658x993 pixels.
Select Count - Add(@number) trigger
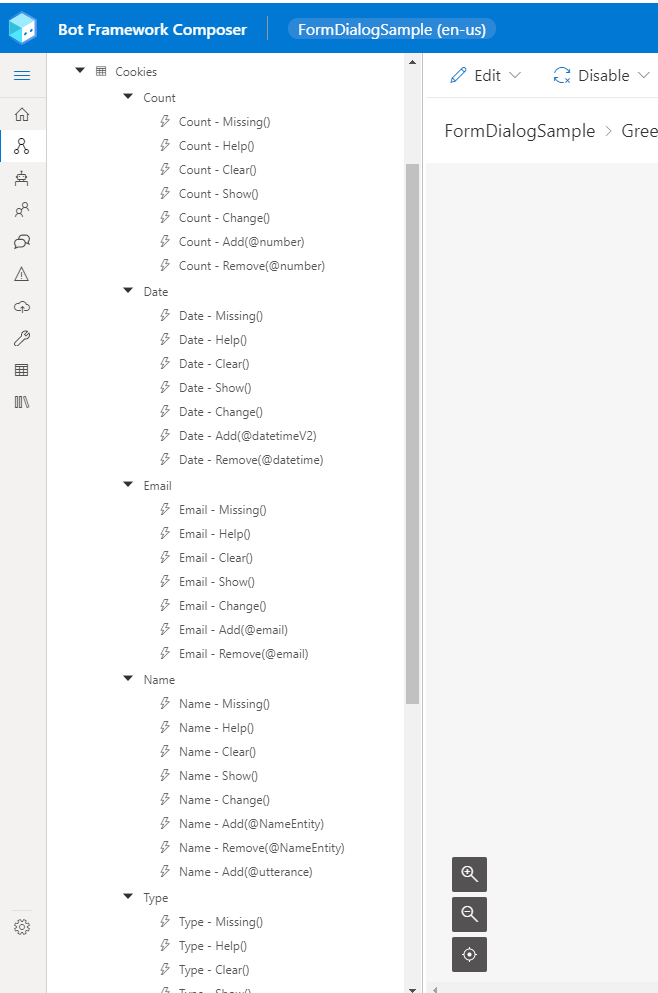tap(241, 242)
